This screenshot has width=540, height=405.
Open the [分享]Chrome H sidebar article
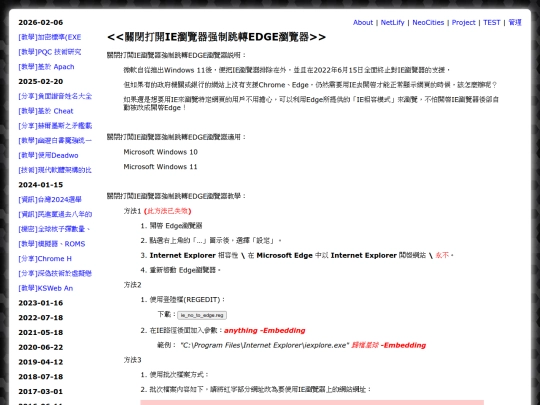pos(45,259)
